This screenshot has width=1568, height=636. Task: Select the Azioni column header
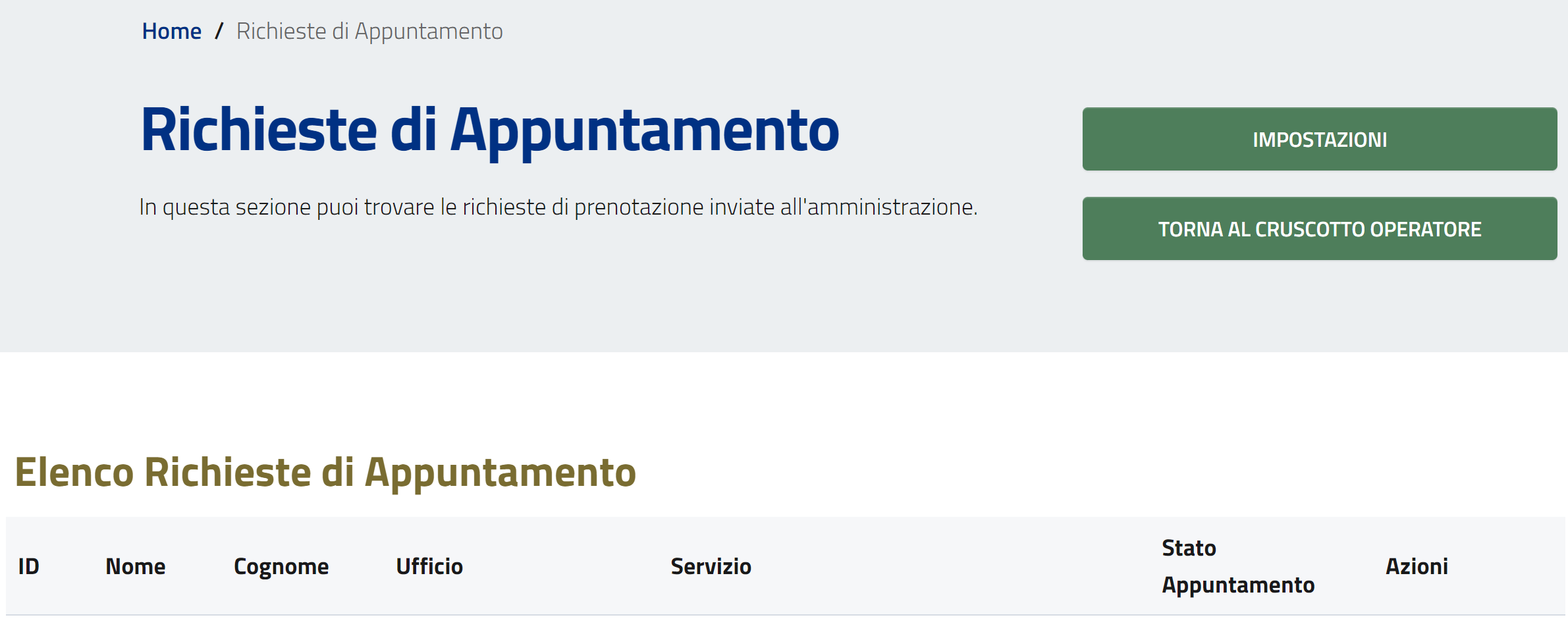pos(1417,567)
